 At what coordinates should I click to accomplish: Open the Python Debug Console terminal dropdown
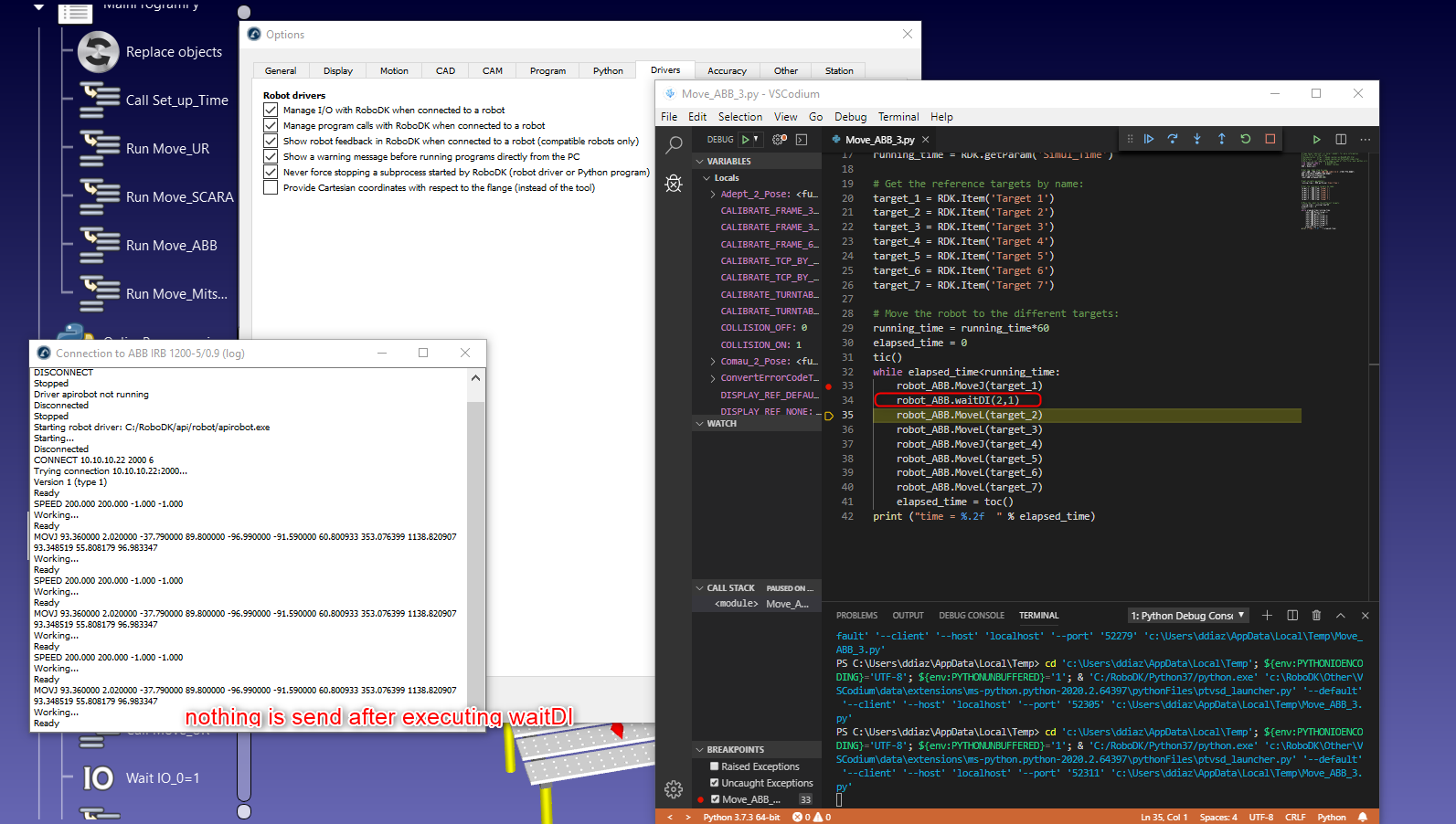(1189, 616)
